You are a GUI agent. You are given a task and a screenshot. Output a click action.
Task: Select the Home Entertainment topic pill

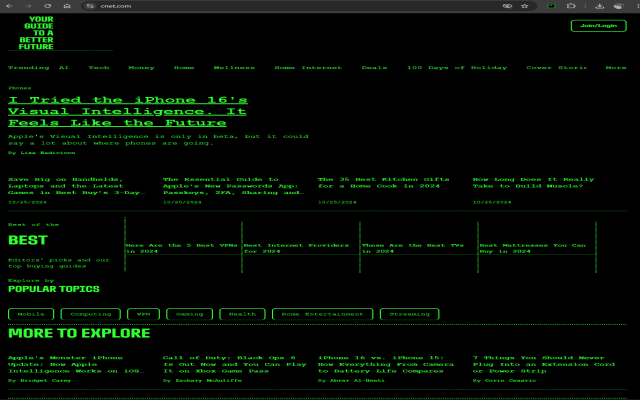(x=322, y=314)
